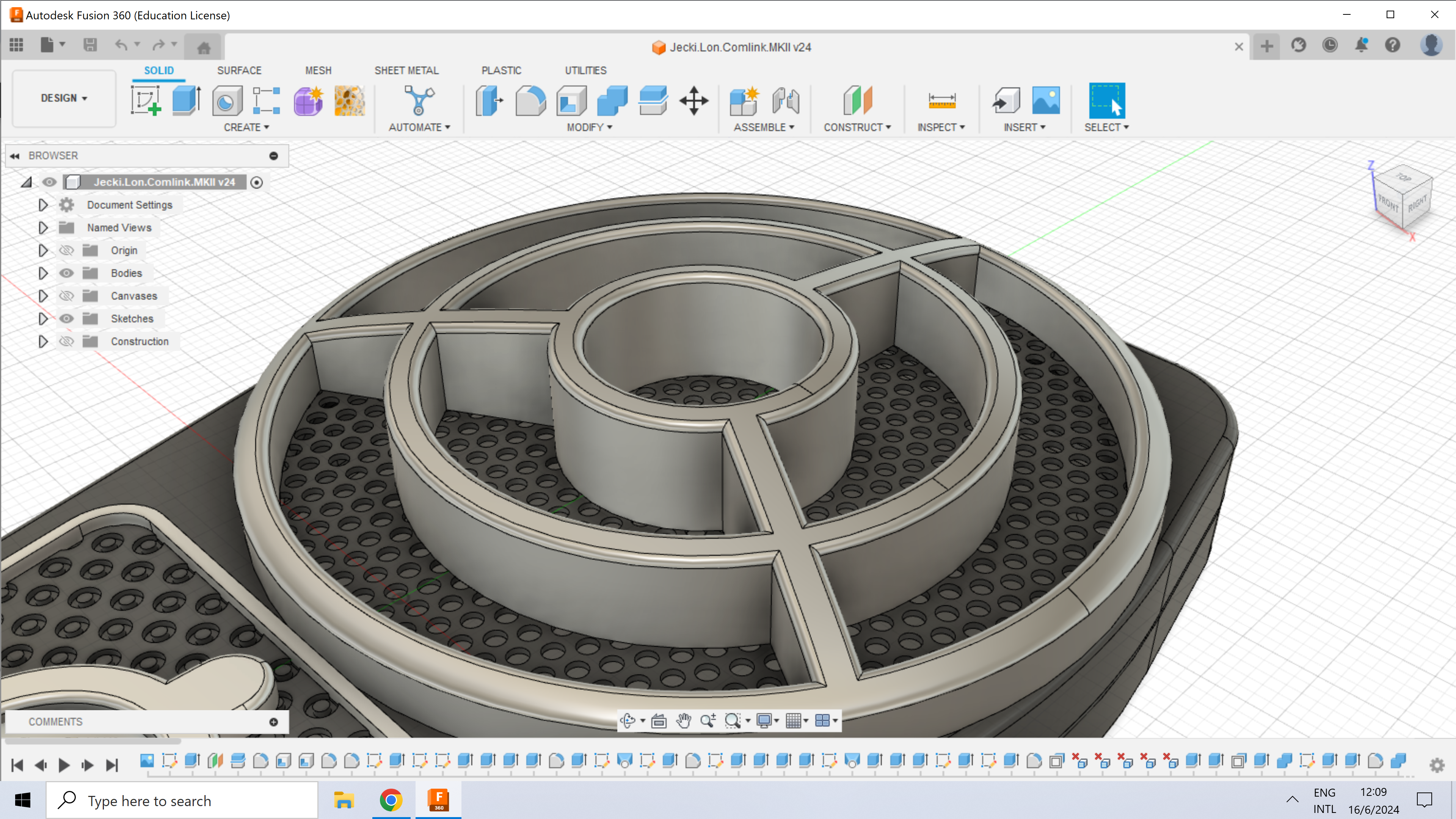Image resolution: width=1456 pixels, height=819 pixels.
Task: Select the Move/Copy tool
Action: point(694,100)
